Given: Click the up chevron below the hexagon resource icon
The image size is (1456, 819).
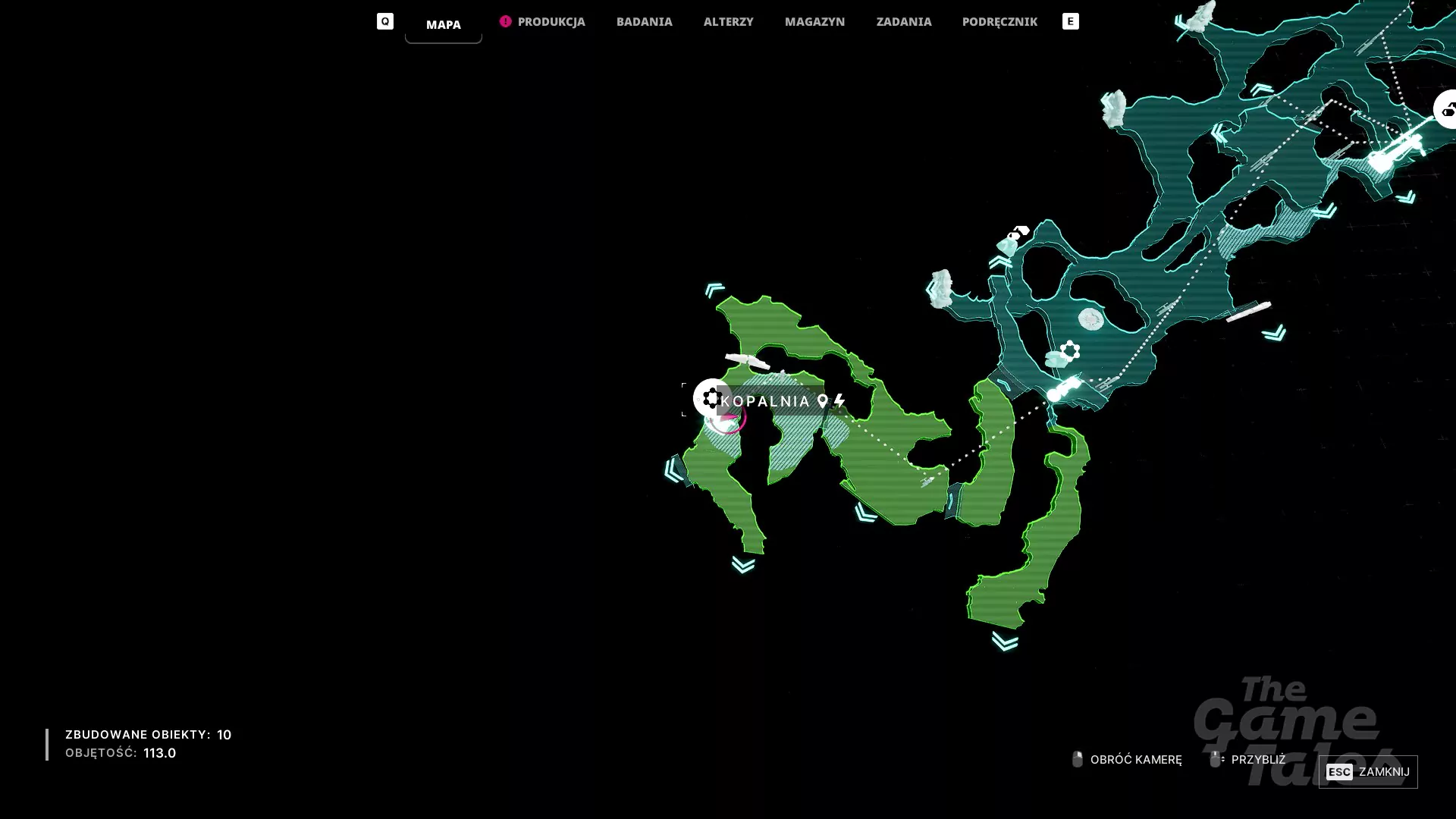Looking at the screenshot, I should (x=1001, y=262).
